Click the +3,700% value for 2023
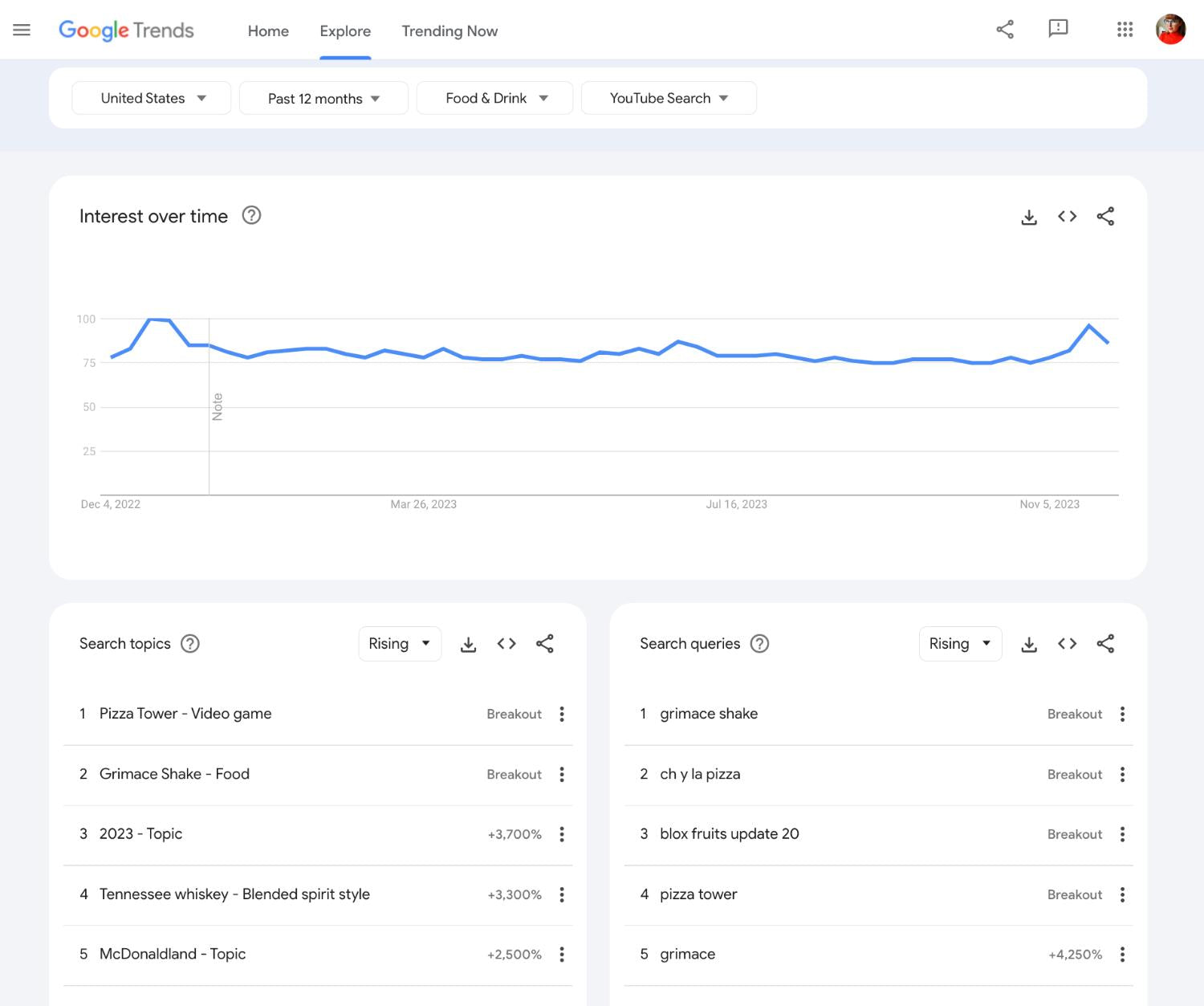Viewport: 1204px width, 1006px height. click(x=515, y=834)
